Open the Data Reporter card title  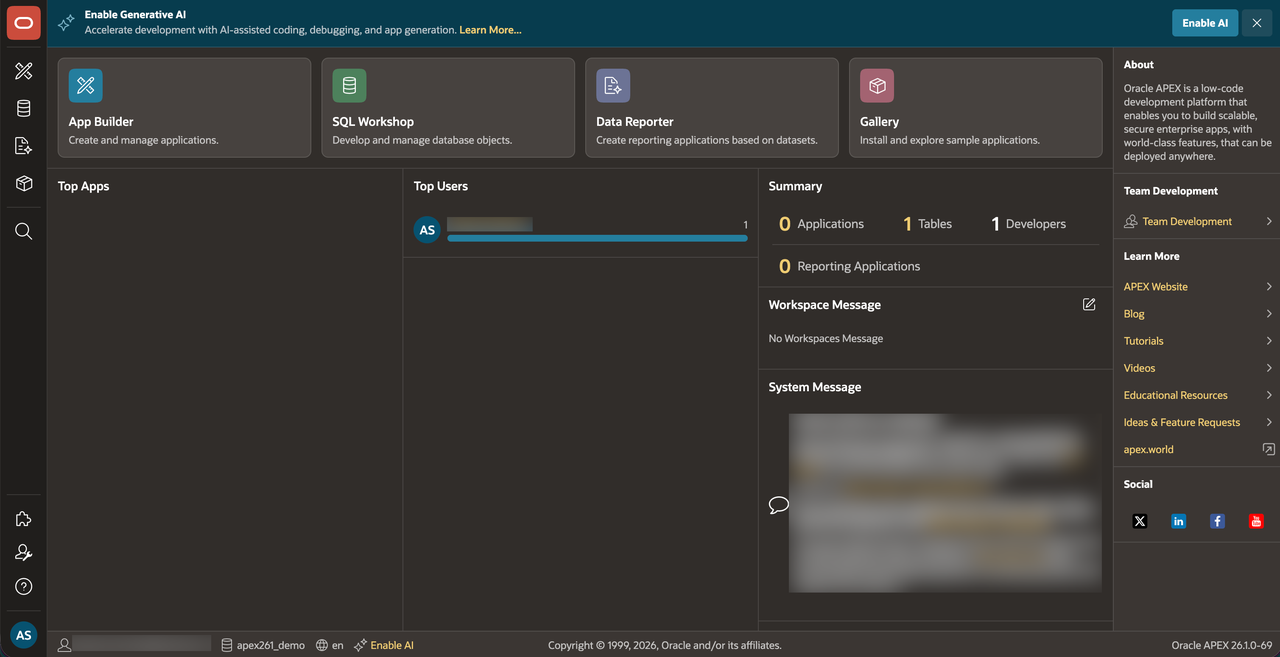635,121
